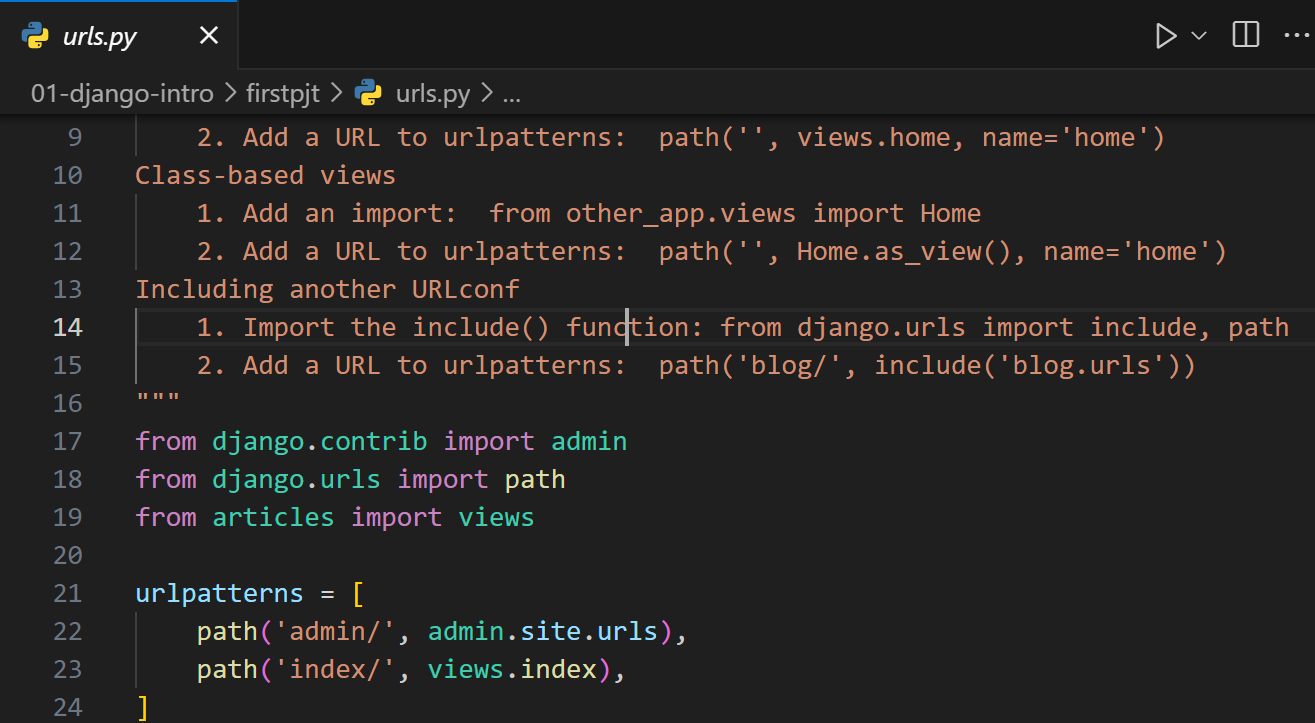Screen dimensions: 1315x723
Task: Click the opening bracket on line 21
Action: pos(358,593)
